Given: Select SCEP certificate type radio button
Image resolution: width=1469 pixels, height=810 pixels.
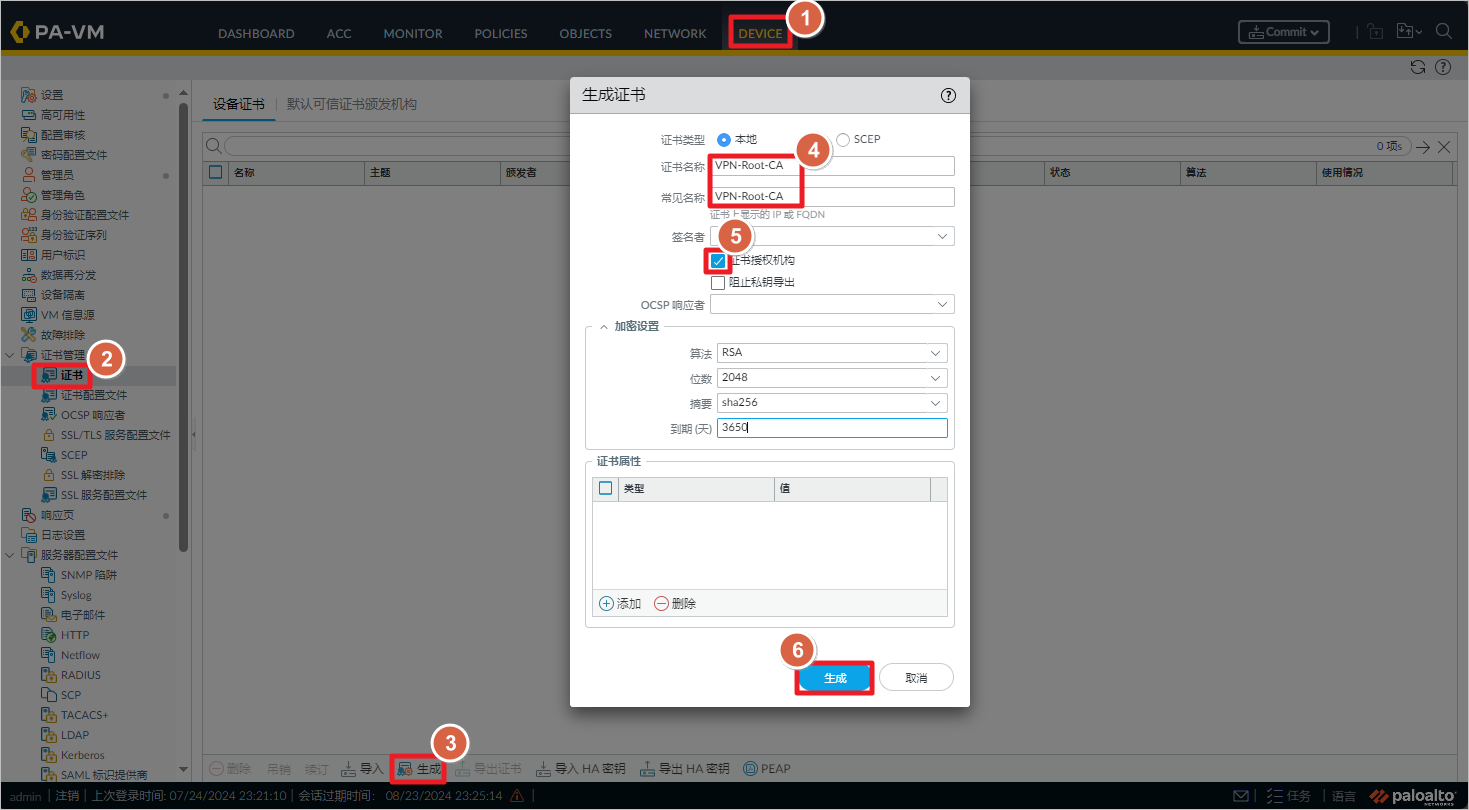Looking at the screenshot, I should tap(842, 140).
